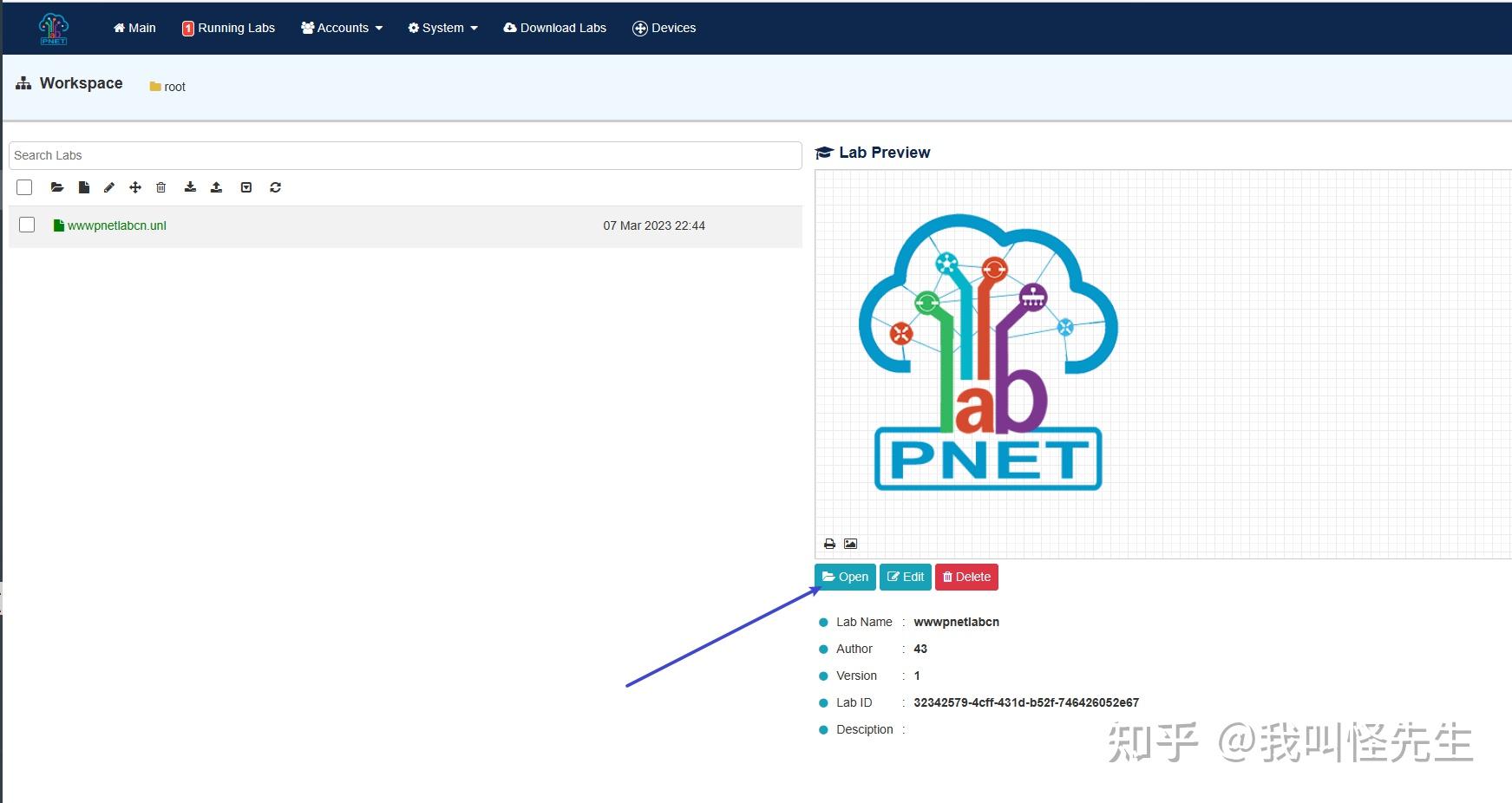Create a new lab file
The image size is (1512, 803).
(x=83, y=187)
